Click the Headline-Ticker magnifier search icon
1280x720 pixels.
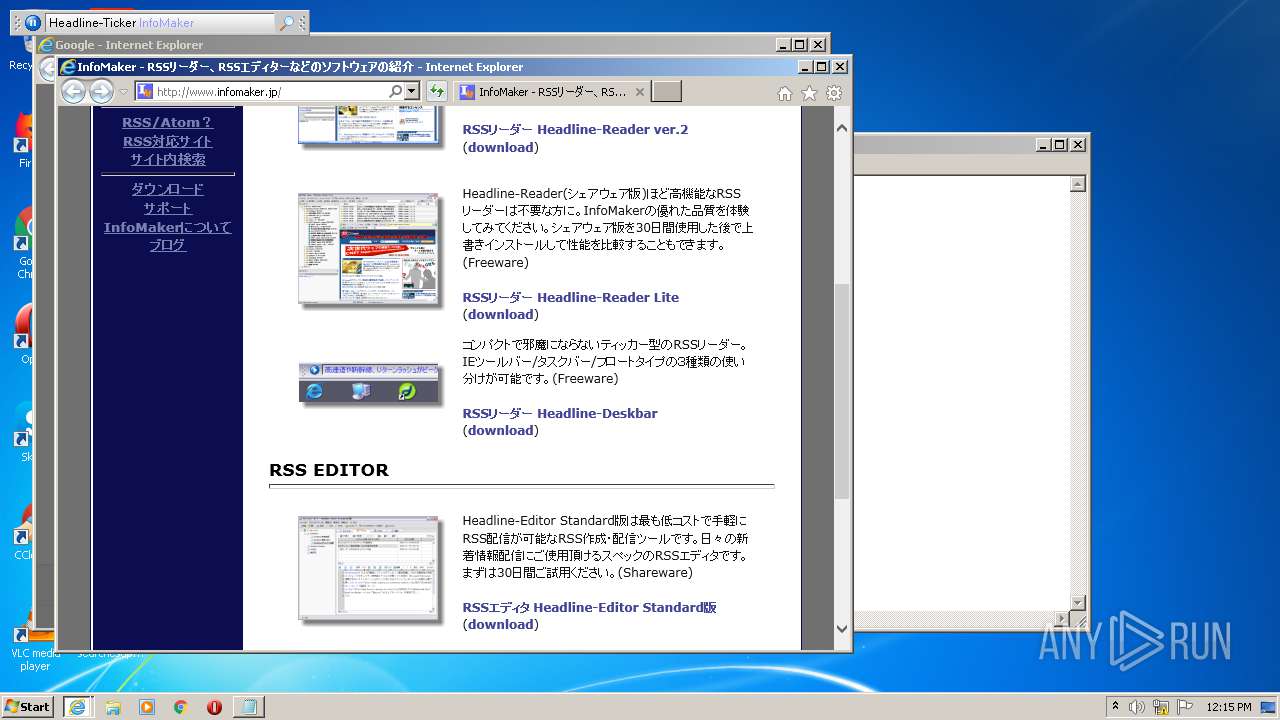(287, 22)
